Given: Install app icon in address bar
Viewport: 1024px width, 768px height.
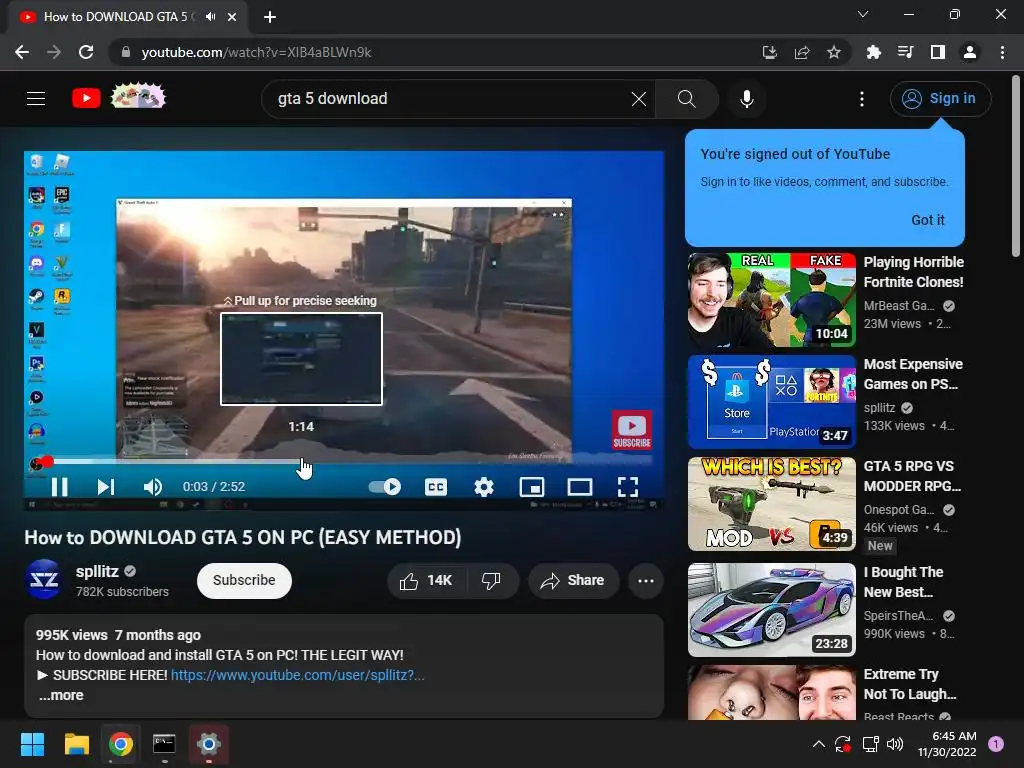Looking at the screenshot, I should click(769, 52).
